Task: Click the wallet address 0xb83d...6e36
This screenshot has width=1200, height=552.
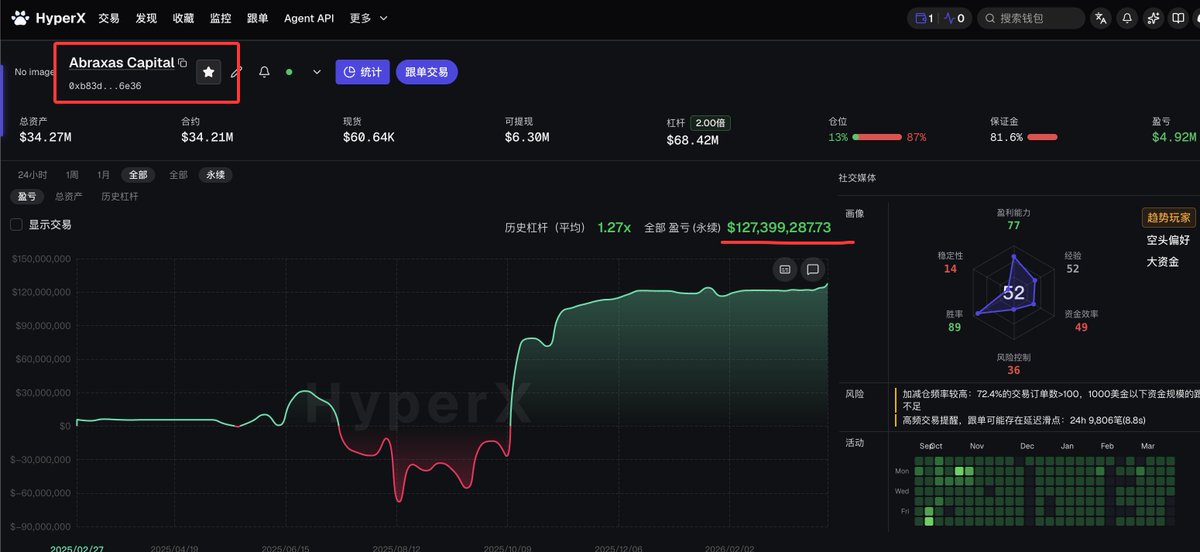Action: [x=105, y=86]
